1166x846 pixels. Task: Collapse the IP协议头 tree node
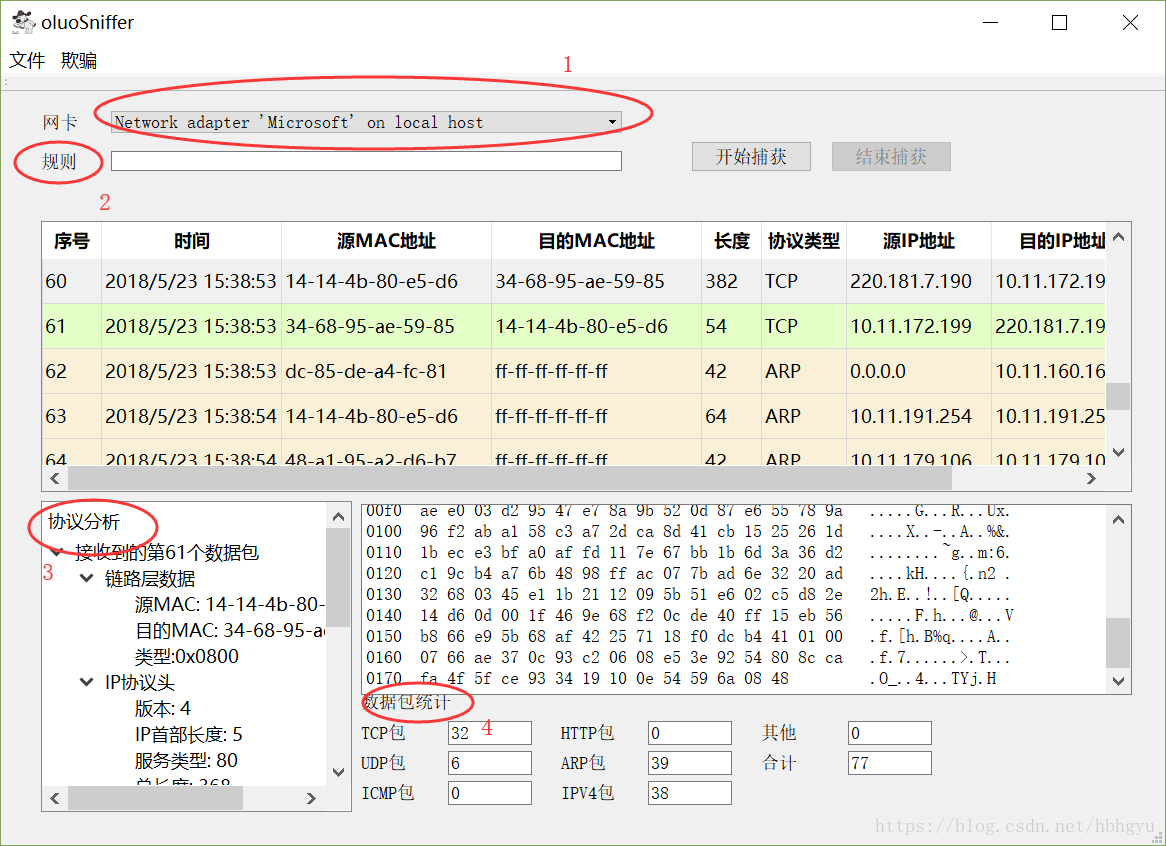coord(87,682)
